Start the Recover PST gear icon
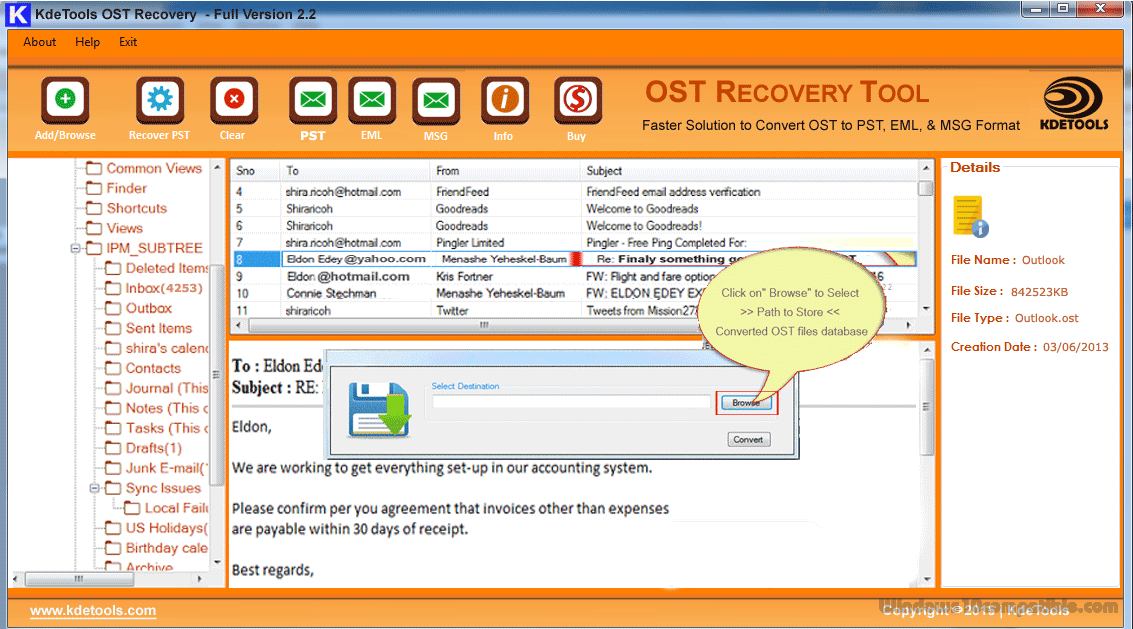 click(159, 100)
